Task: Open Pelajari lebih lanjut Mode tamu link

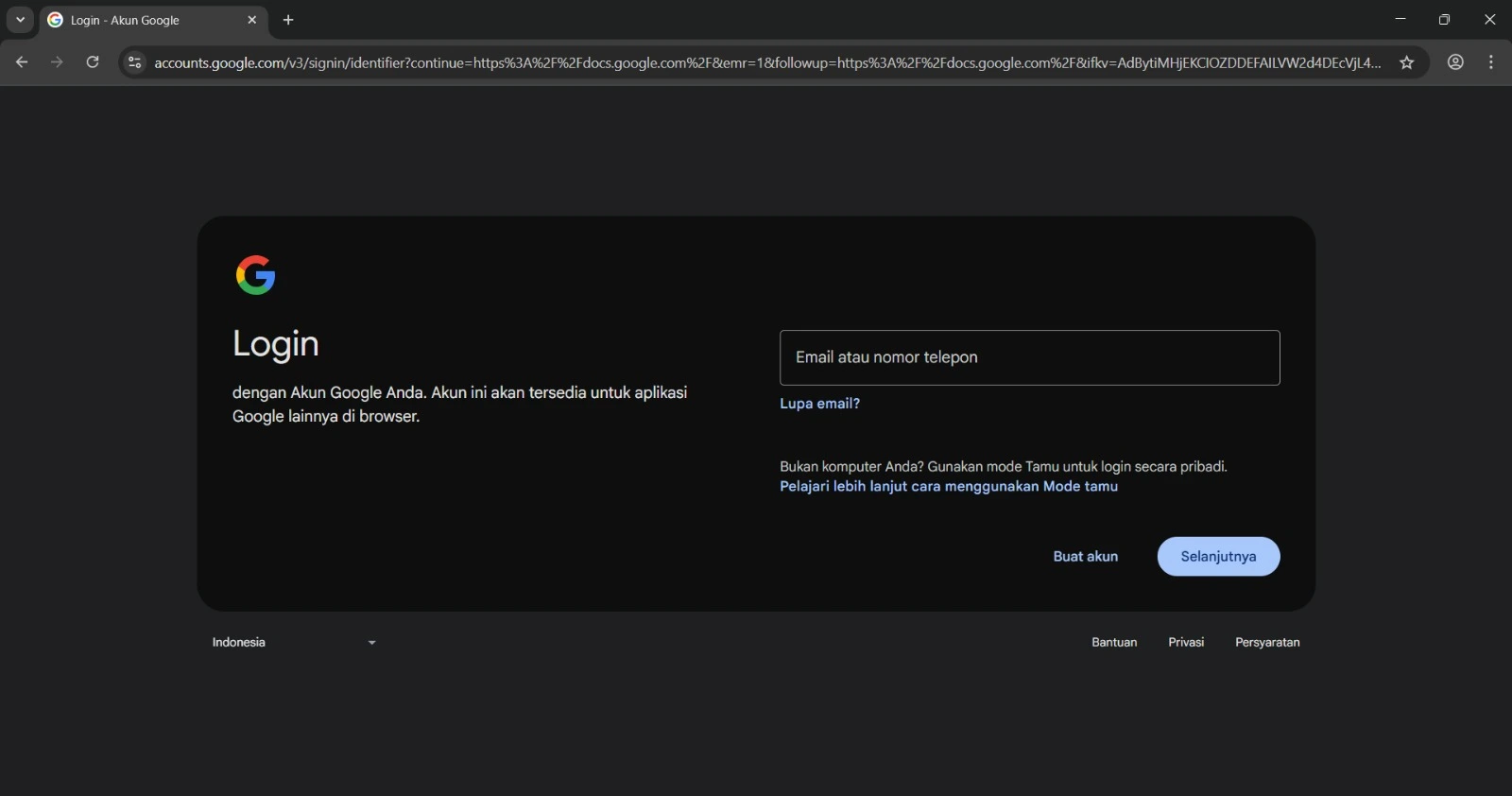Action: [948, 486]
